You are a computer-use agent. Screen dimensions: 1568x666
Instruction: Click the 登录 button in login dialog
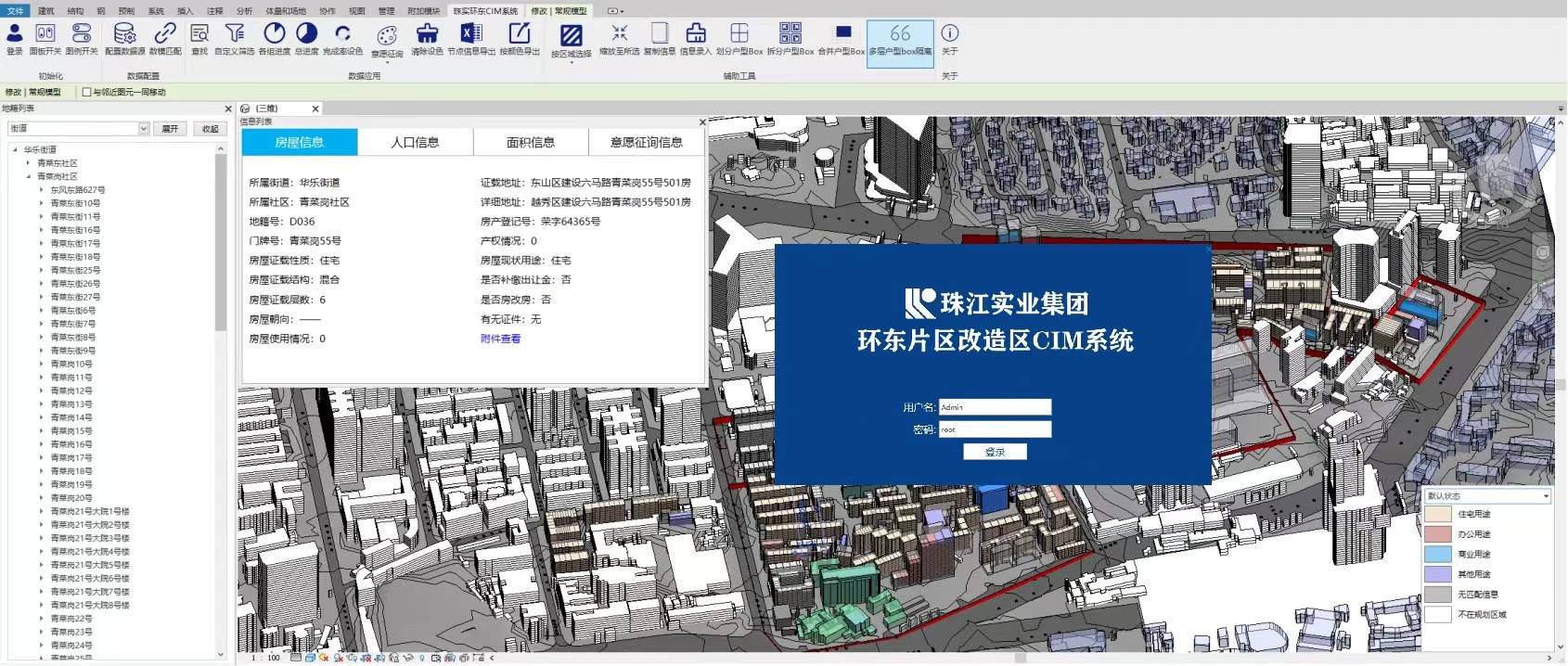pyautogui.click(x=995, y=452)
